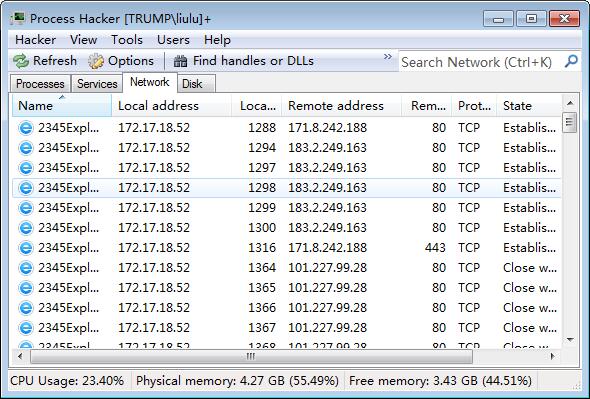Viewport: 590px width, 399px height.
Task: Click the Refresh toolbar button label
Action: tap(55, 61)
